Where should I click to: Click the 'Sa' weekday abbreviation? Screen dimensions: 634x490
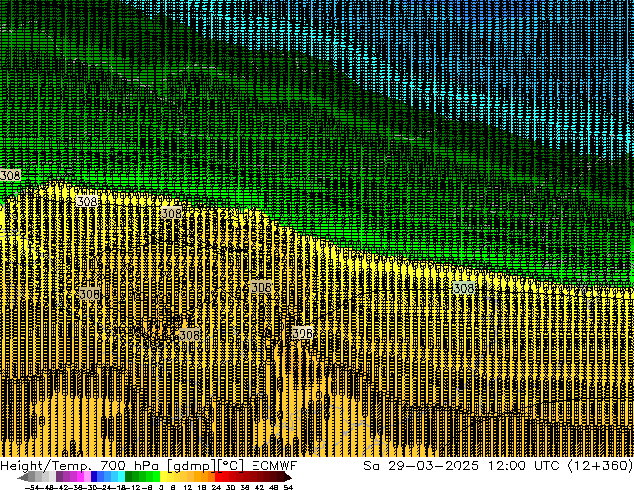click(371, 466)
